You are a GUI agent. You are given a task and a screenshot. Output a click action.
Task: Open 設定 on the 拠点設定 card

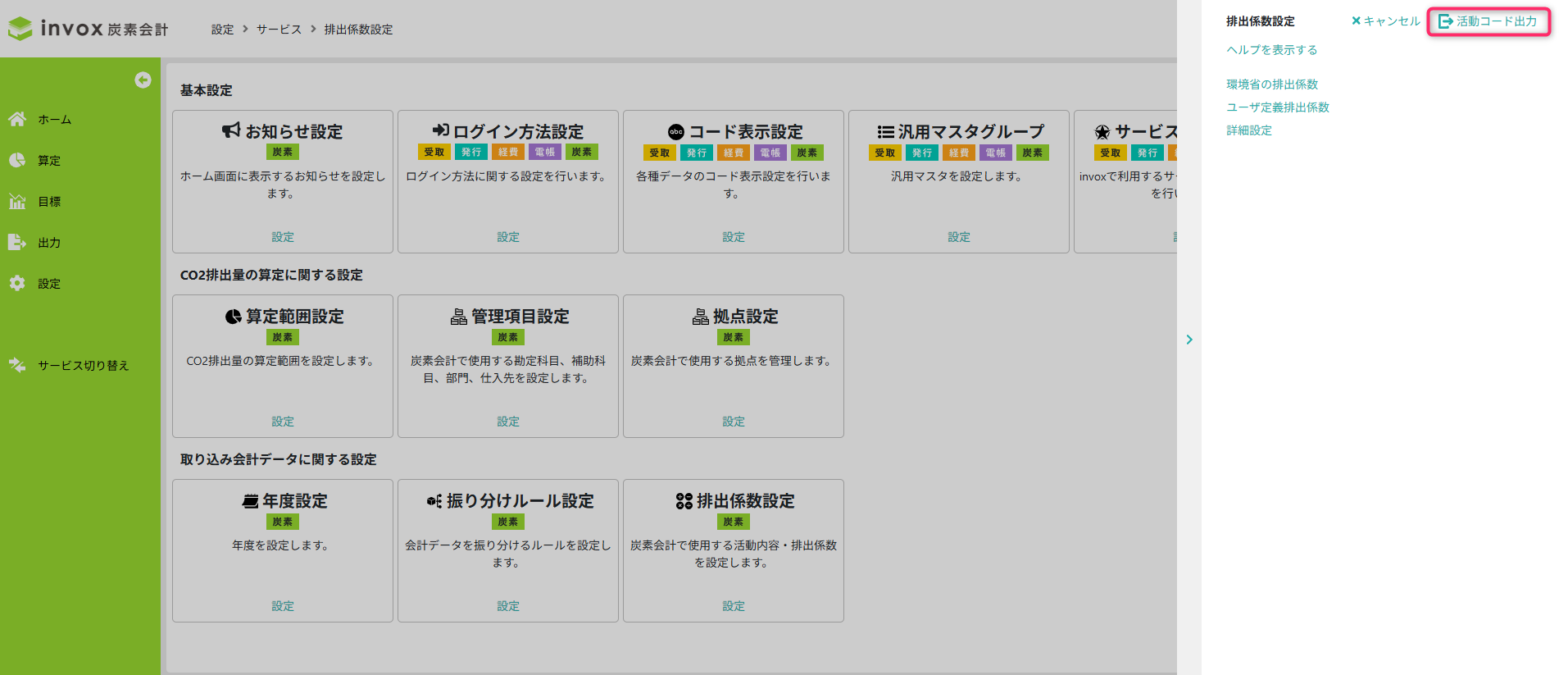click(x=734, y=422)
